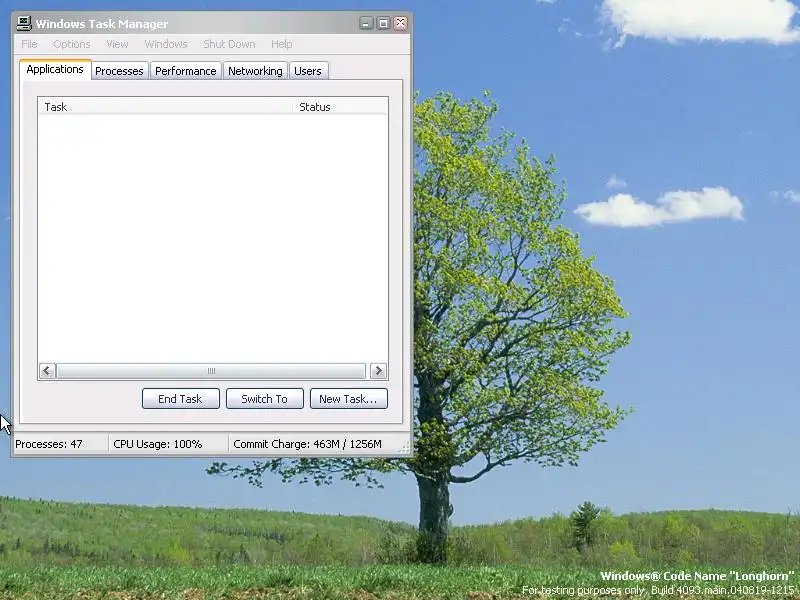Open the Shut Down menu

(x=229, y=44)
